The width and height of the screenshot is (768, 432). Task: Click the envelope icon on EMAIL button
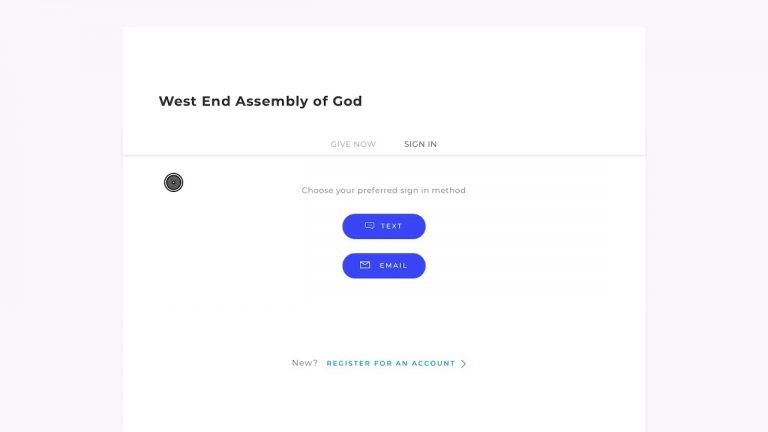365,265
